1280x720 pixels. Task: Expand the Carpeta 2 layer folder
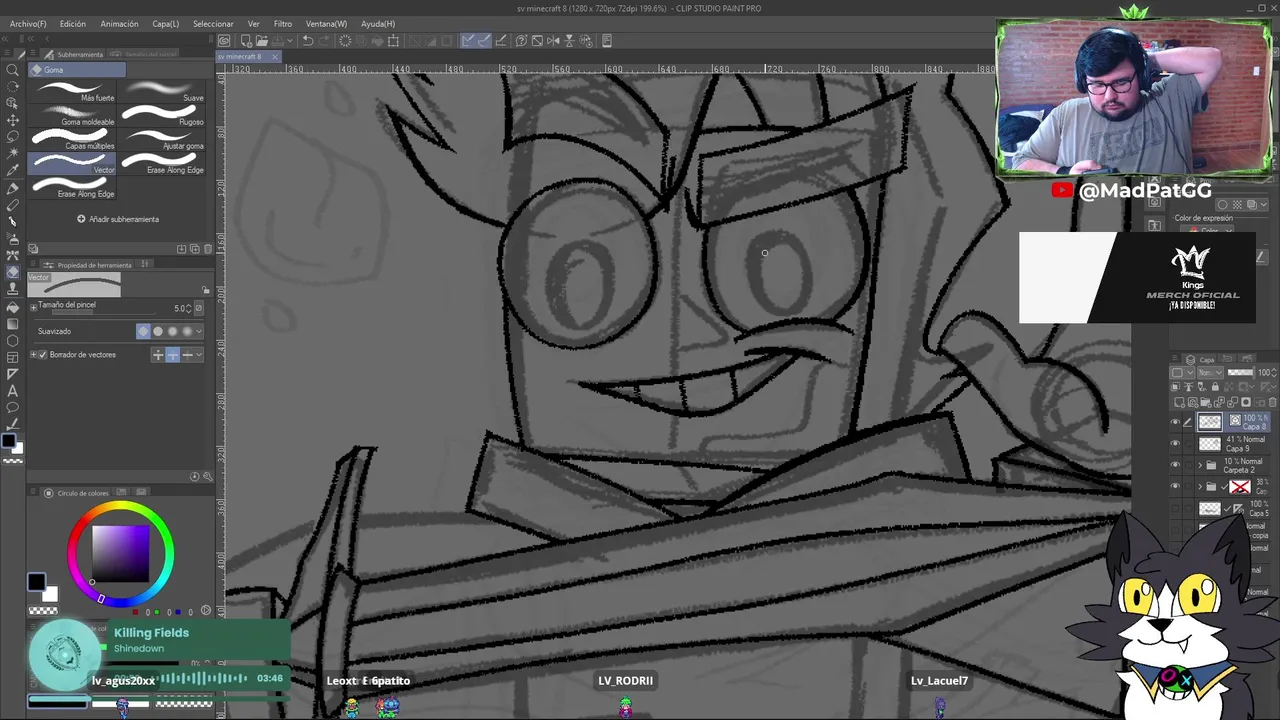point(1200,466)
